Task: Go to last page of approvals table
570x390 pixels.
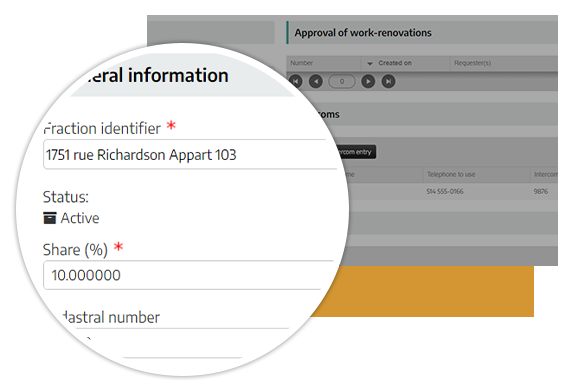Action: [388, 81]
